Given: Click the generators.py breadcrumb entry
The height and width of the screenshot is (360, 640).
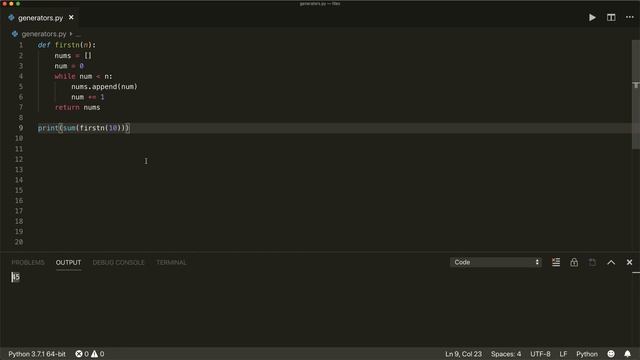Looking at the screenshot, I should [x=44, y=34].
